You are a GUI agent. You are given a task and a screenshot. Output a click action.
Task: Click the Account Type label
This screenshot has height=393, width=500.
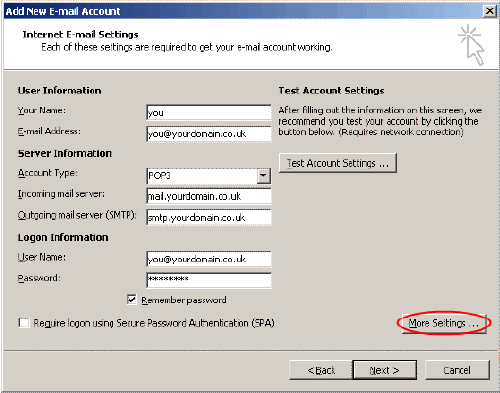(47, 173)
